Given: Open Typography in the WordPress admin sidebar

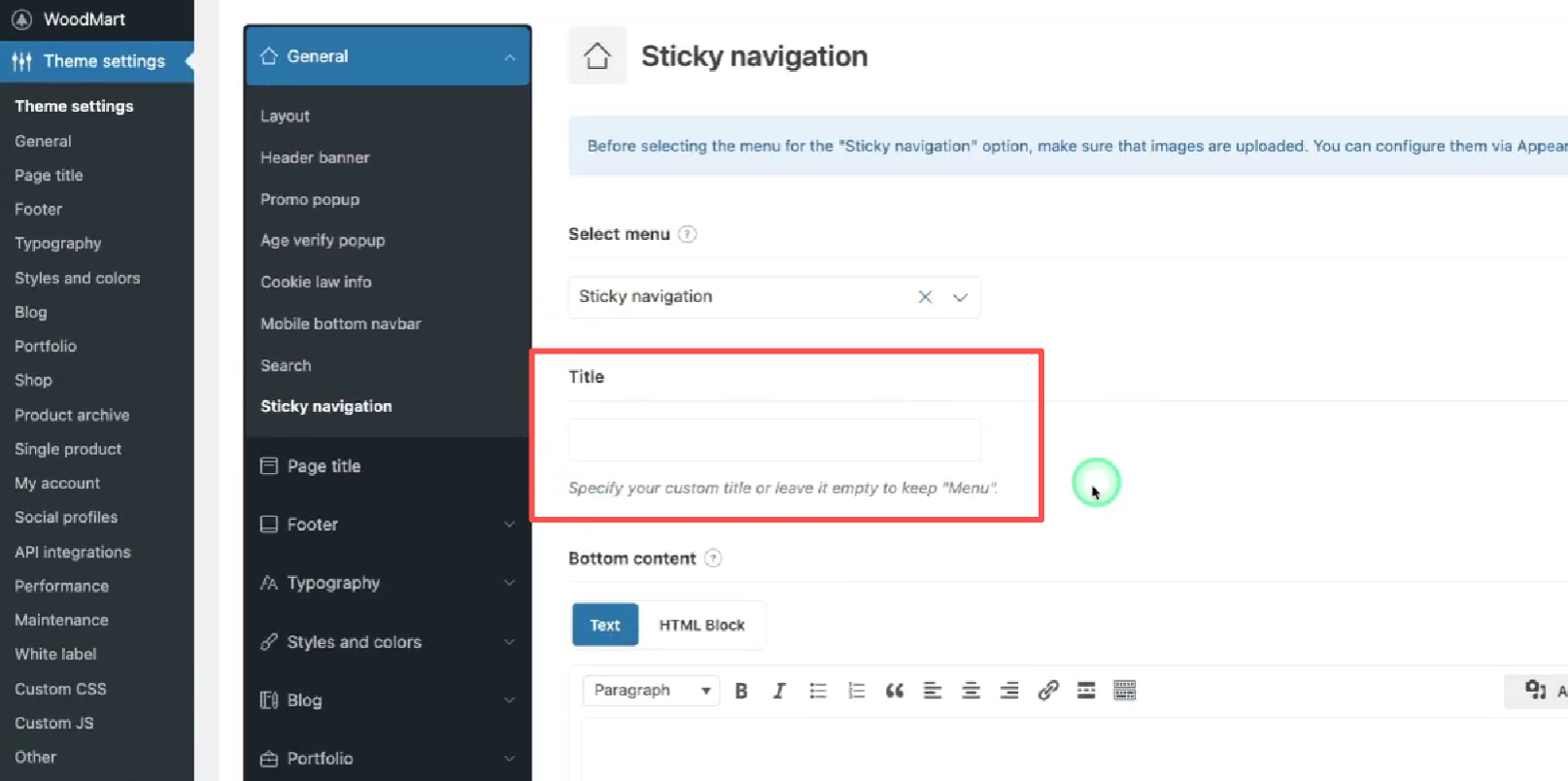Looking at the screenshot, I should coord(57,243).
